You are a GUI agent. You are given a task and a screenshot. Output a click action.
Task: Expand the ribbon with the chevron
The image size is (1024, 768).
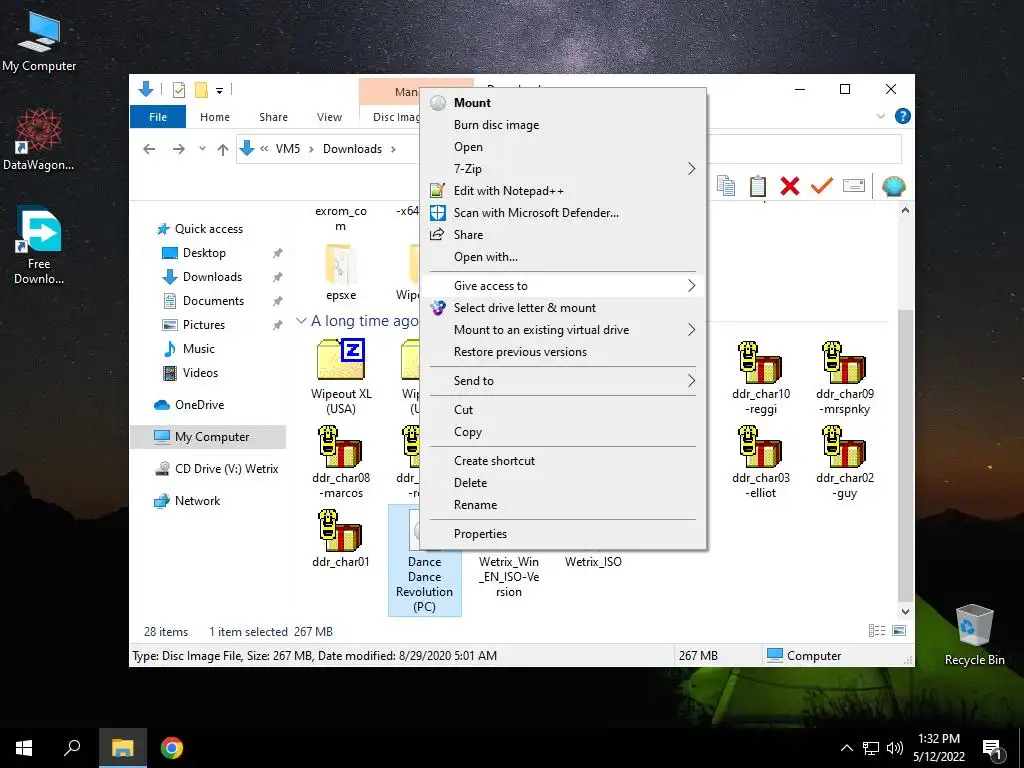tap(880, 116)
